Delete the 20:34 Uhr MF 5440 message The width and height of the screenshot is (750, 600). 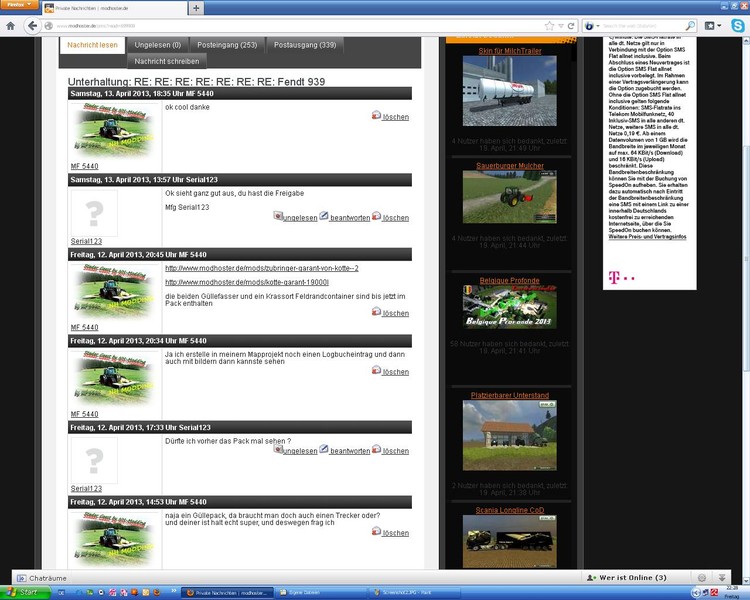(396, 372)
